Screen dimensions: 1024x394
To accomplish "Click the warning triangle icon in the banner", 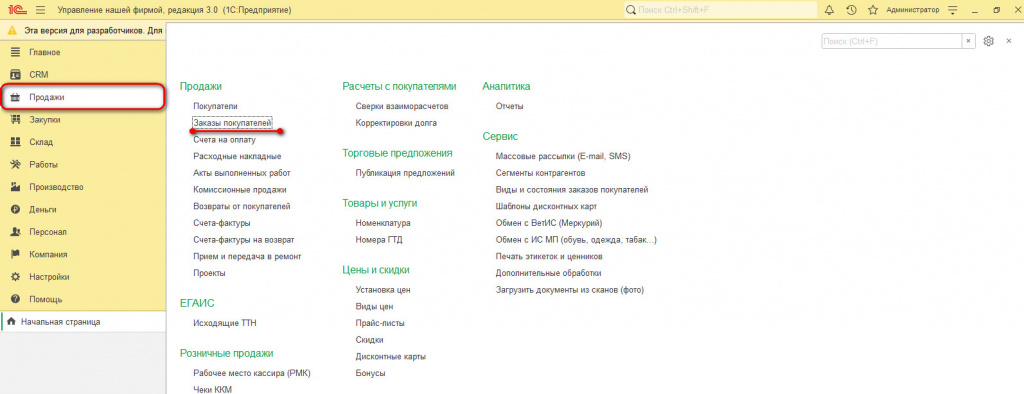I will pos(12,30).
